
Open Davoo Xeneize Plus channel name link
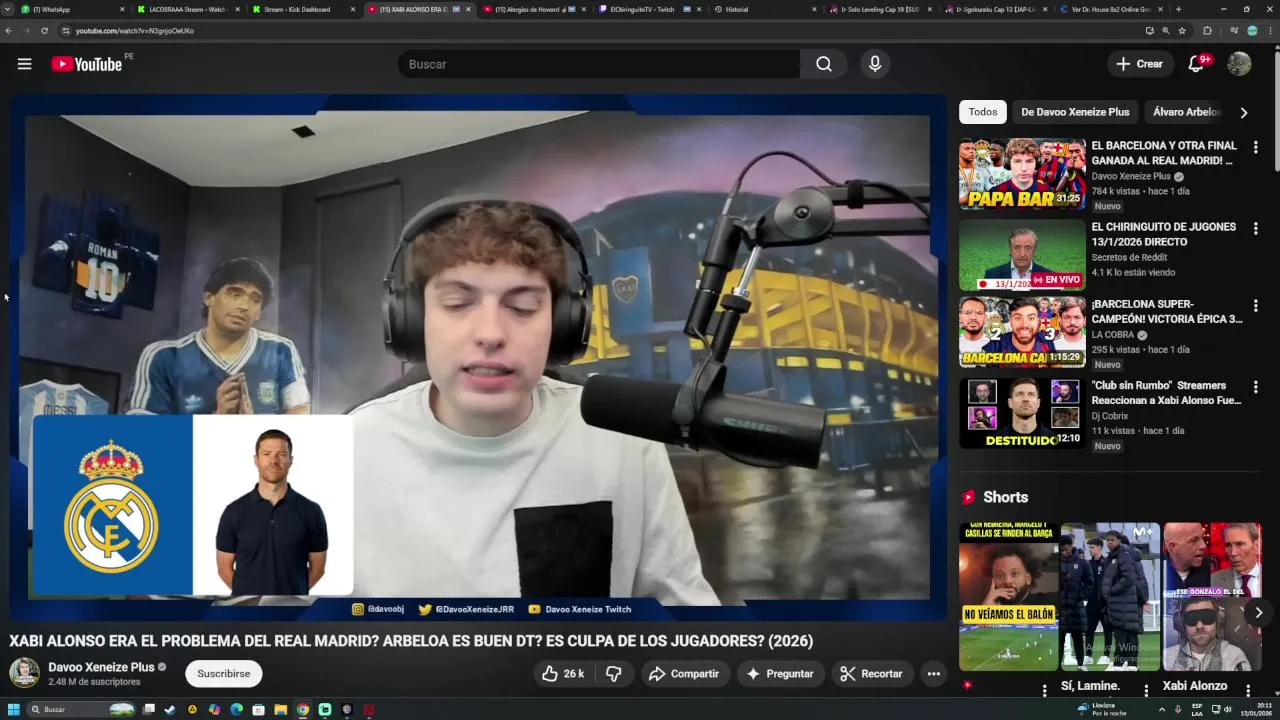101,667
